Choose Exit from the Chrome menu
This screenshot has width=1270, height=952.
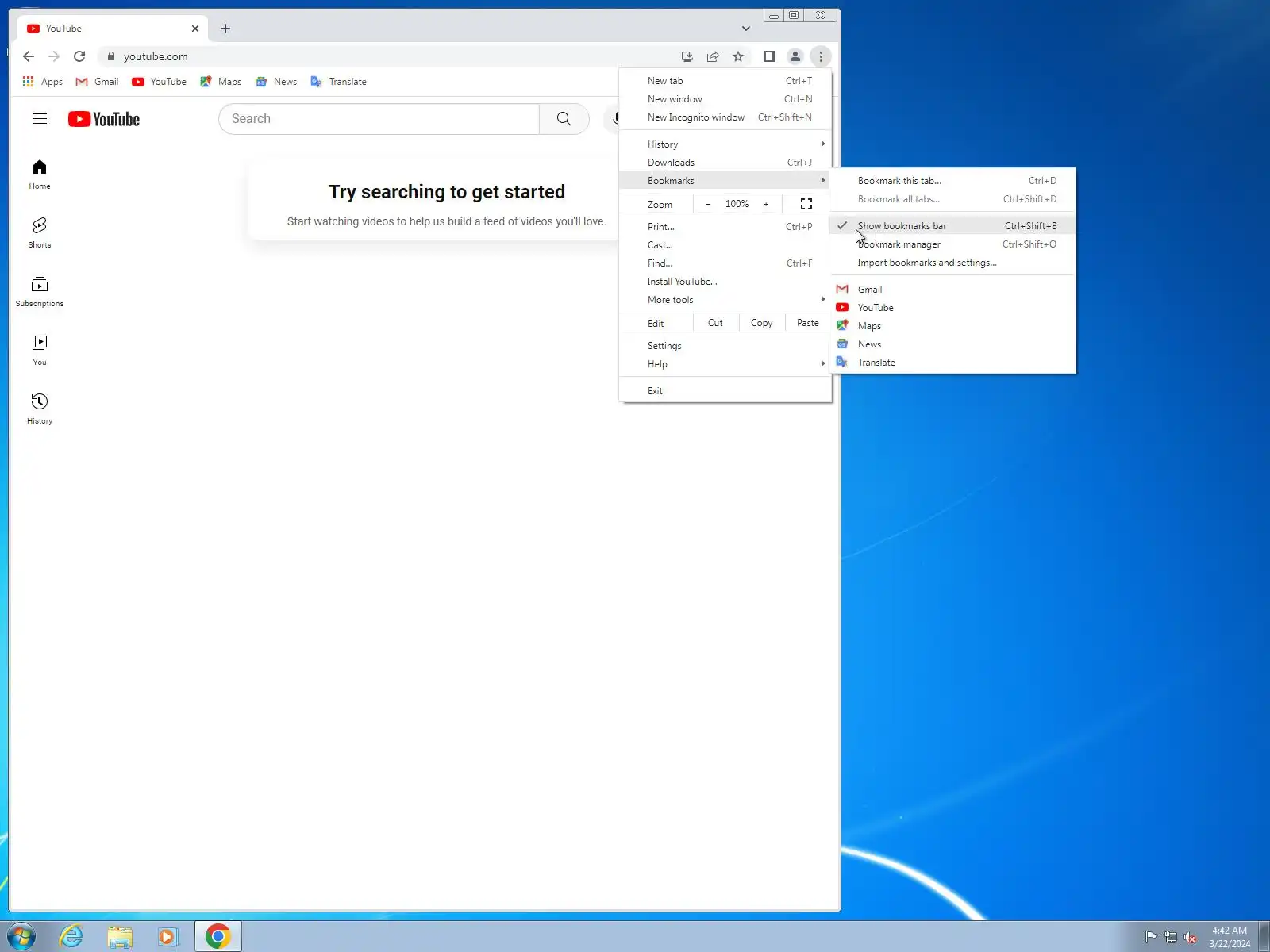(725, 391)
